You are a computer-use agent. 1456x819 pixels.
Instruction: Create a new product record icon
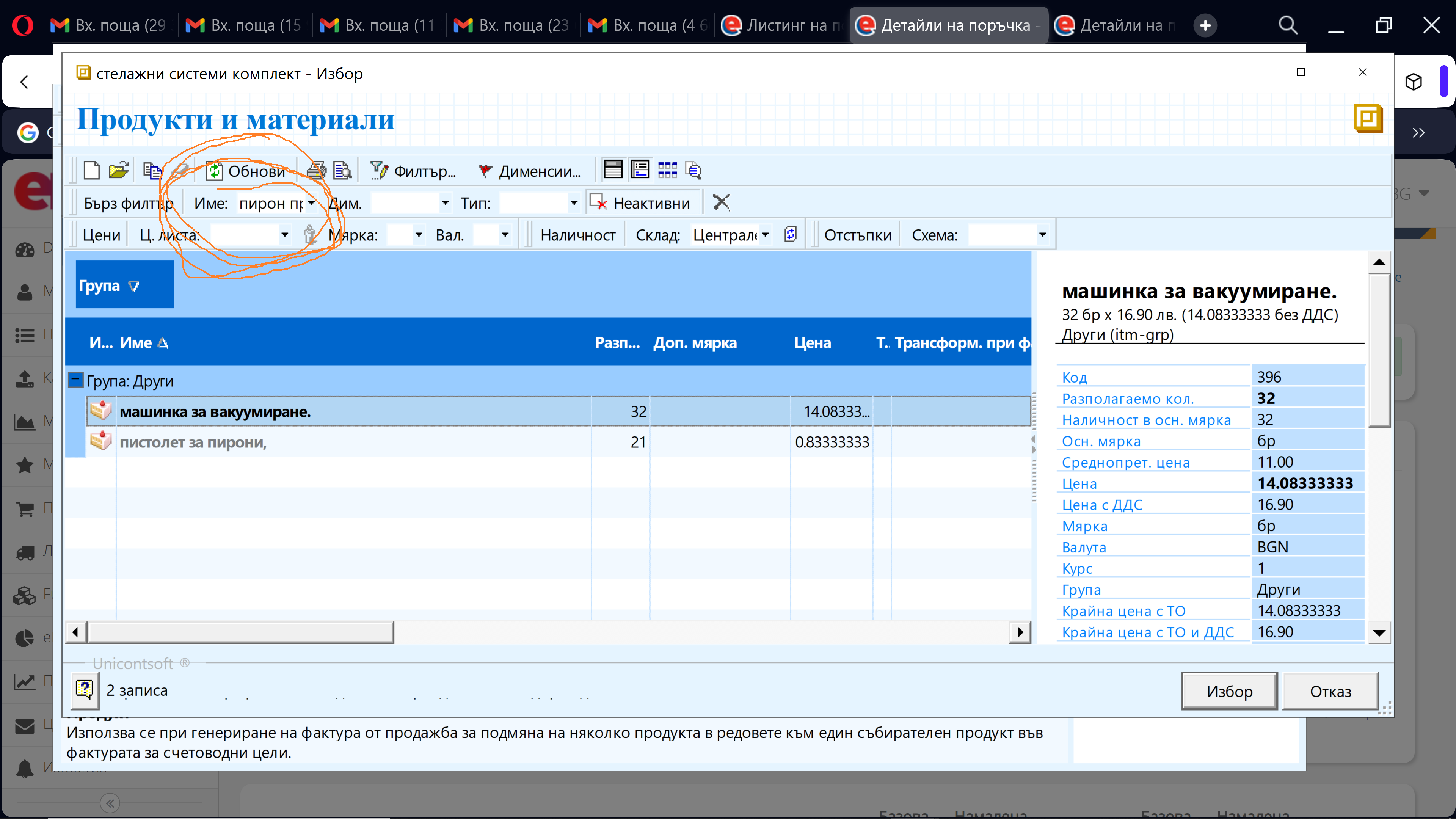point(91,170)
